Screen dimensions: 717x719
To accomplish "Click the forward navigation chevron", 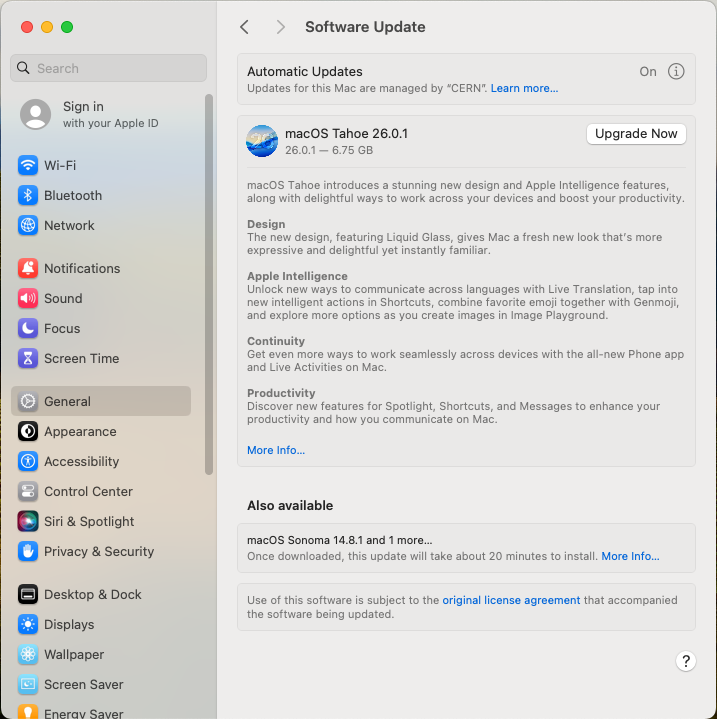I will click(x=281, y=27).
